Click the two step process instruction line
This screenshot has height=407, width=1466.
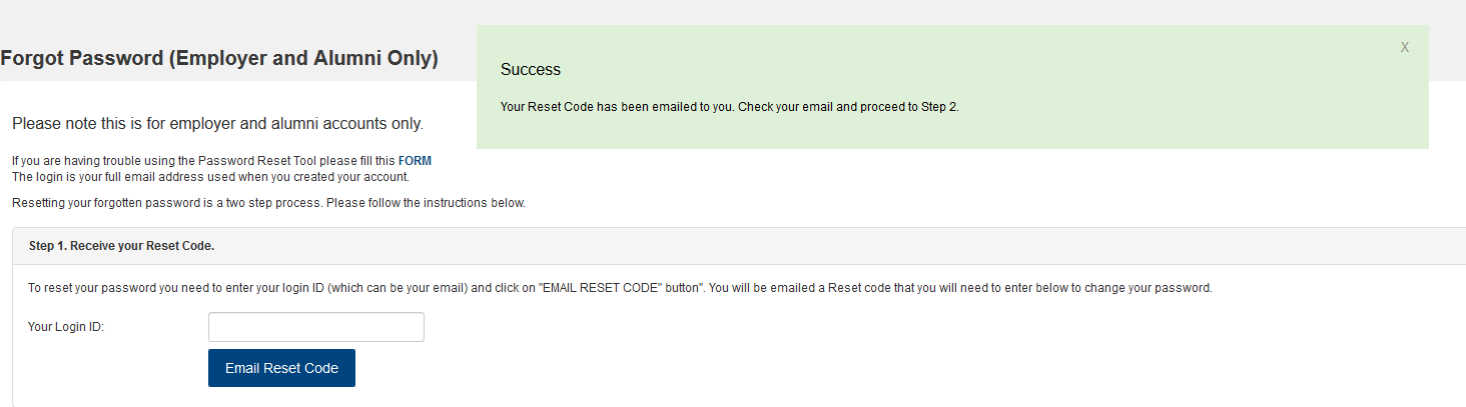pos(268,204)
